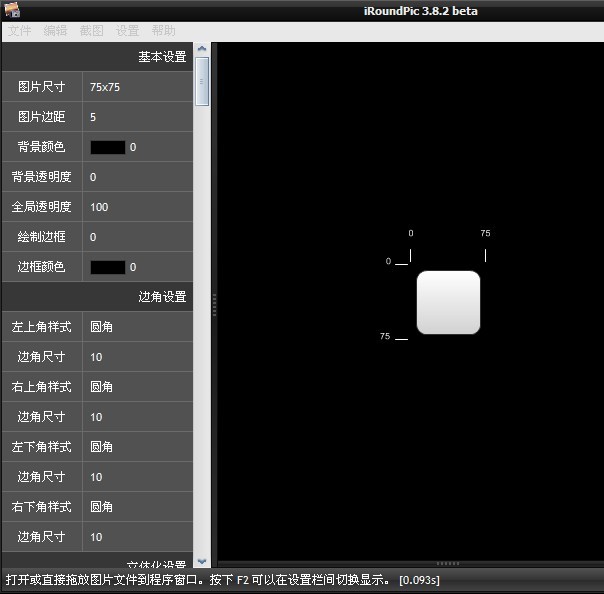Select the 边框颜色 label
This screenshot has width=604, height=594.
42,267
